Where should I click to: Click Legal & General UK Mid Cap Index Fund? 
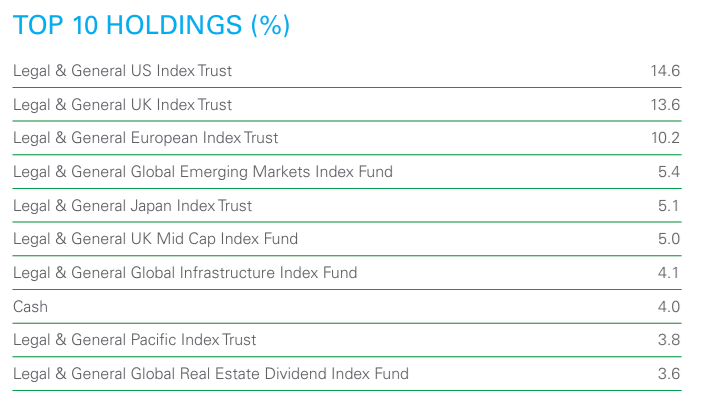(155, 239)
